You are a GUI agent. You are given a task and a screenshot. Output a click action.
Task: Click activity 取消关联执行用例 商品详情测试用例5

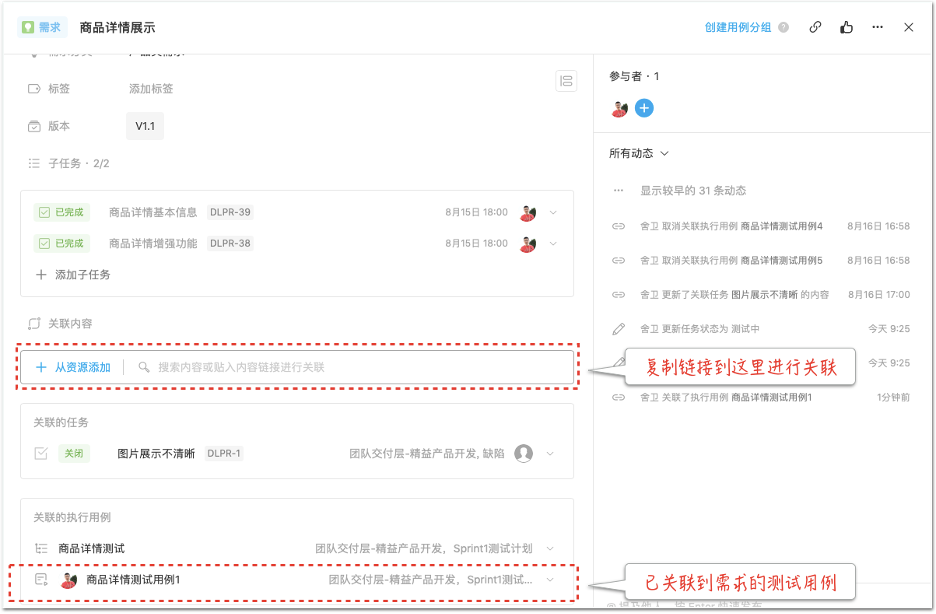pos(731,261)
